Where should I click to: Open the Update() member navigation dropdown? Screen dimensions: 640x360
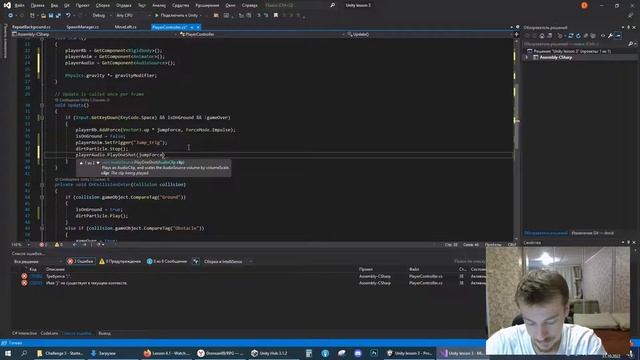pos(429,34)
